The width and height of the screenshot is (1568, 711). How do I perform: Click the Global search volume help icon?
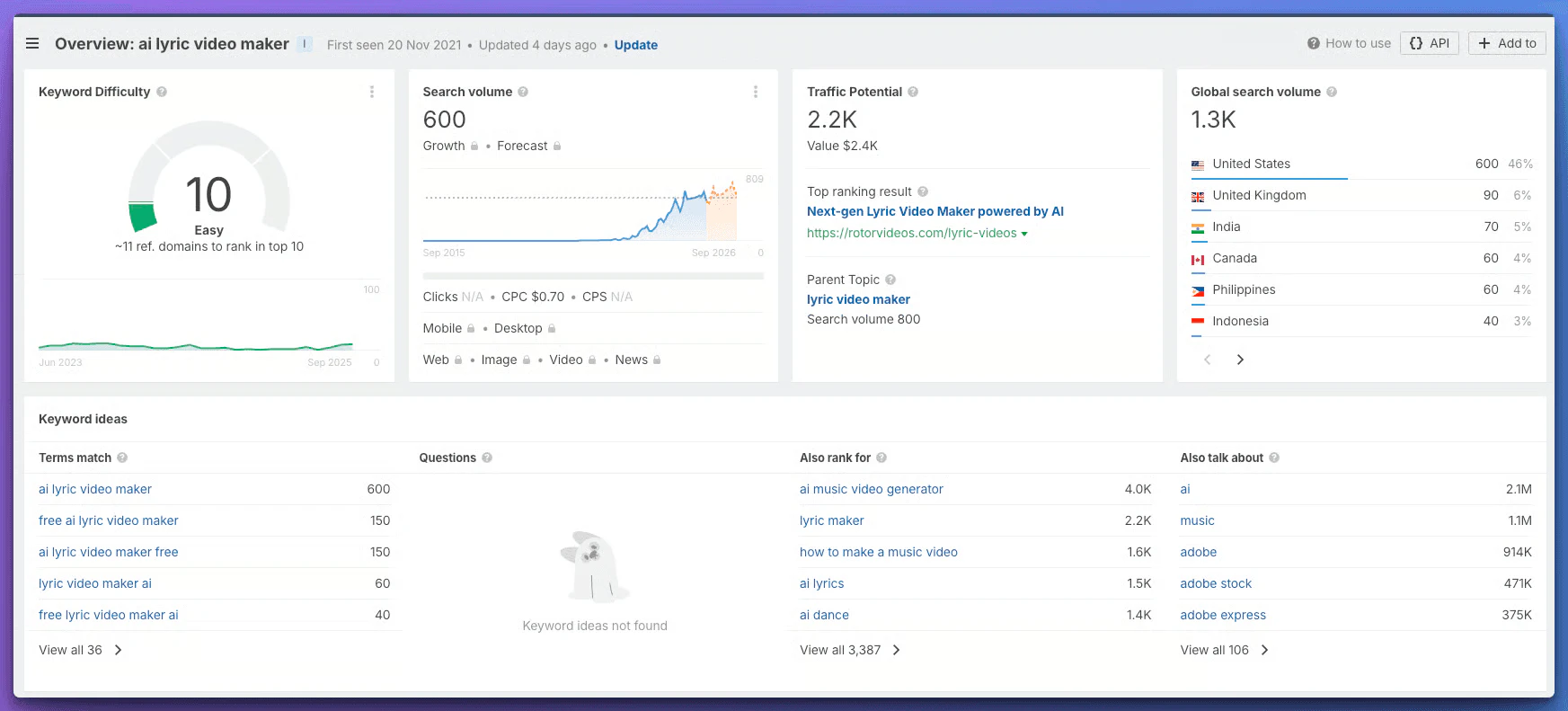[x=1332, y=92]
